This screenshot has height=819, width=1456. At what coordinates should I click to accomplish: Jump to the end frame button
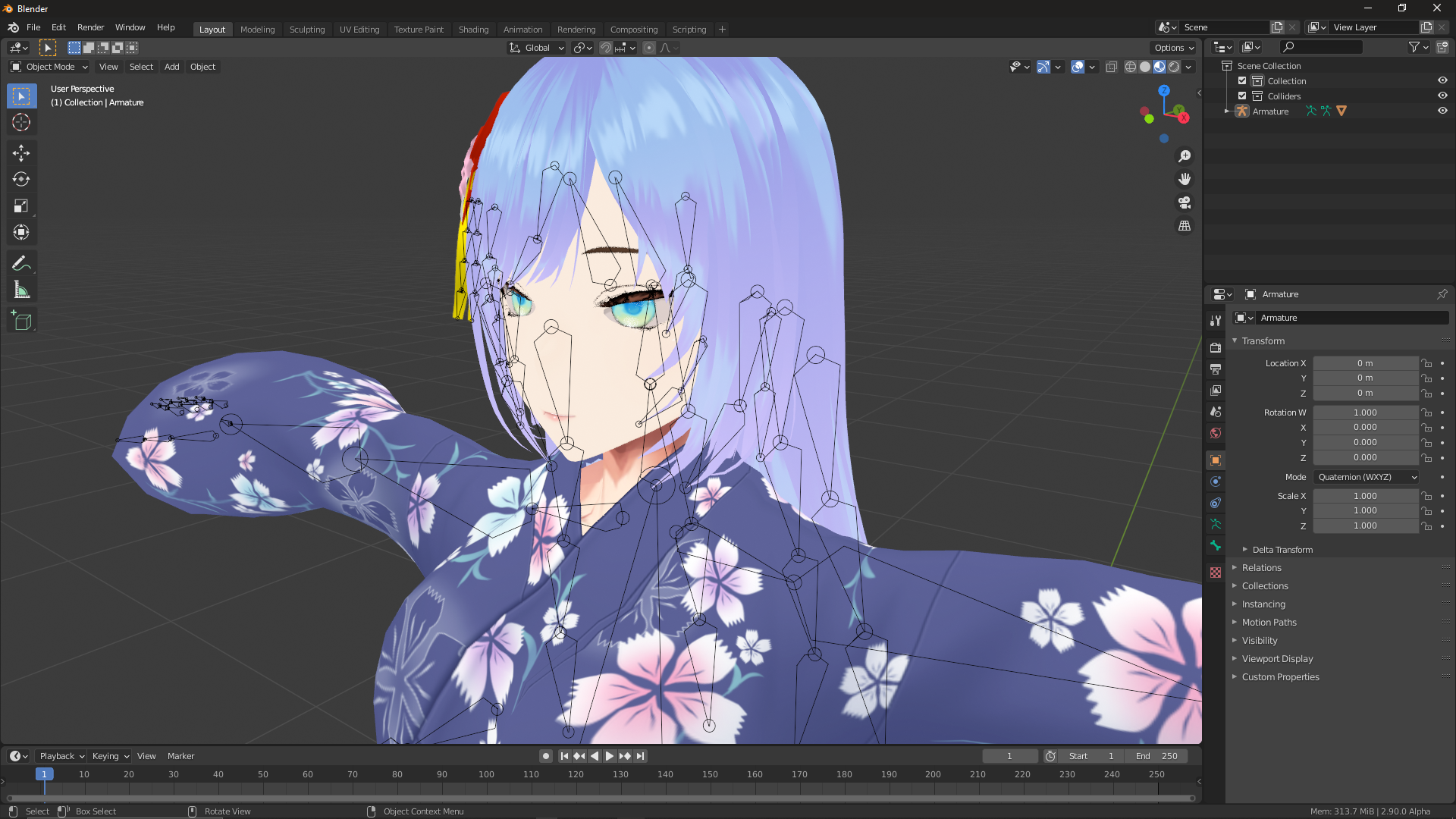(641, 756)
